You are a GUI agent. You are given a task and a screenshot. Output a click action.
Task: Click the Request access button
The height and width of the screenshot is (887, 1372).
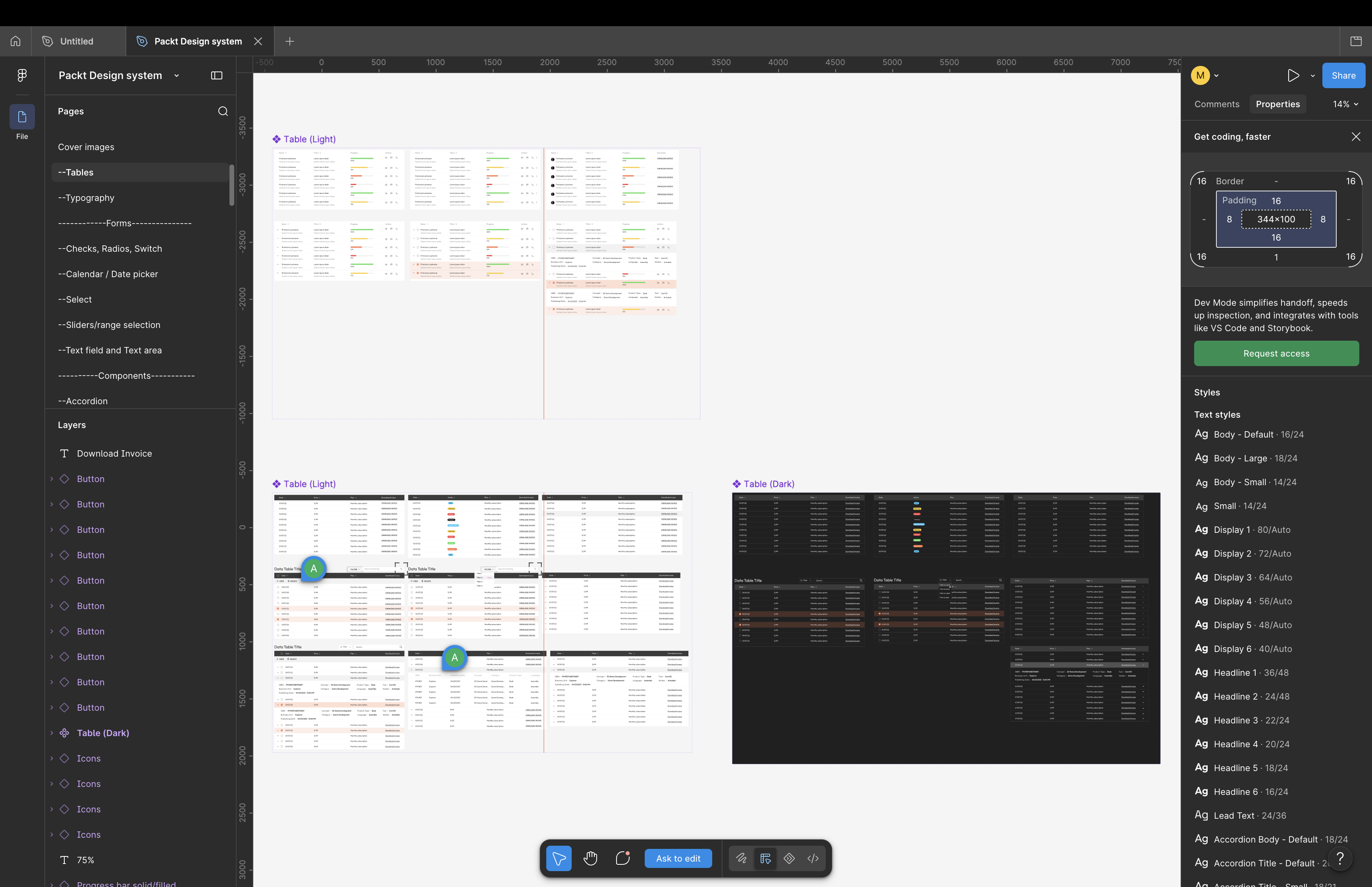coord(1276,353)
